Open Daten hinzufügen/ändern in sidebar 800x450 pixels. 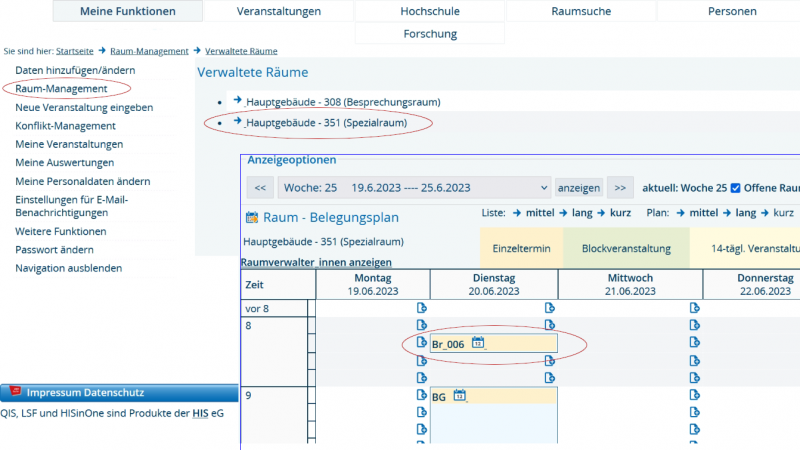pos(75,70)
